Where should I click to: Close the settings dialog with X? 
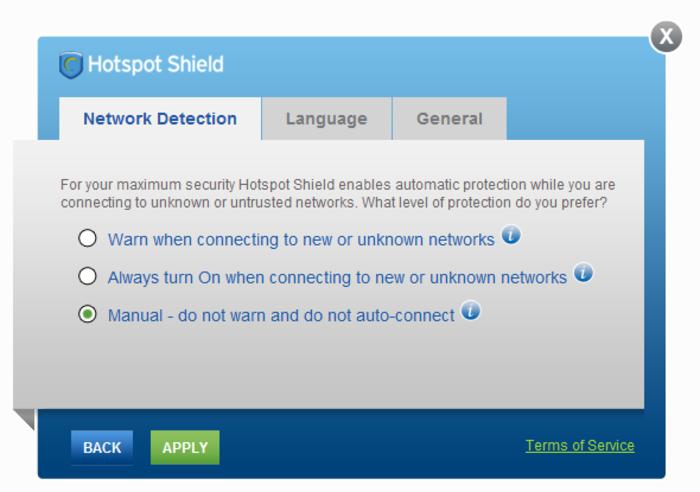666,37
